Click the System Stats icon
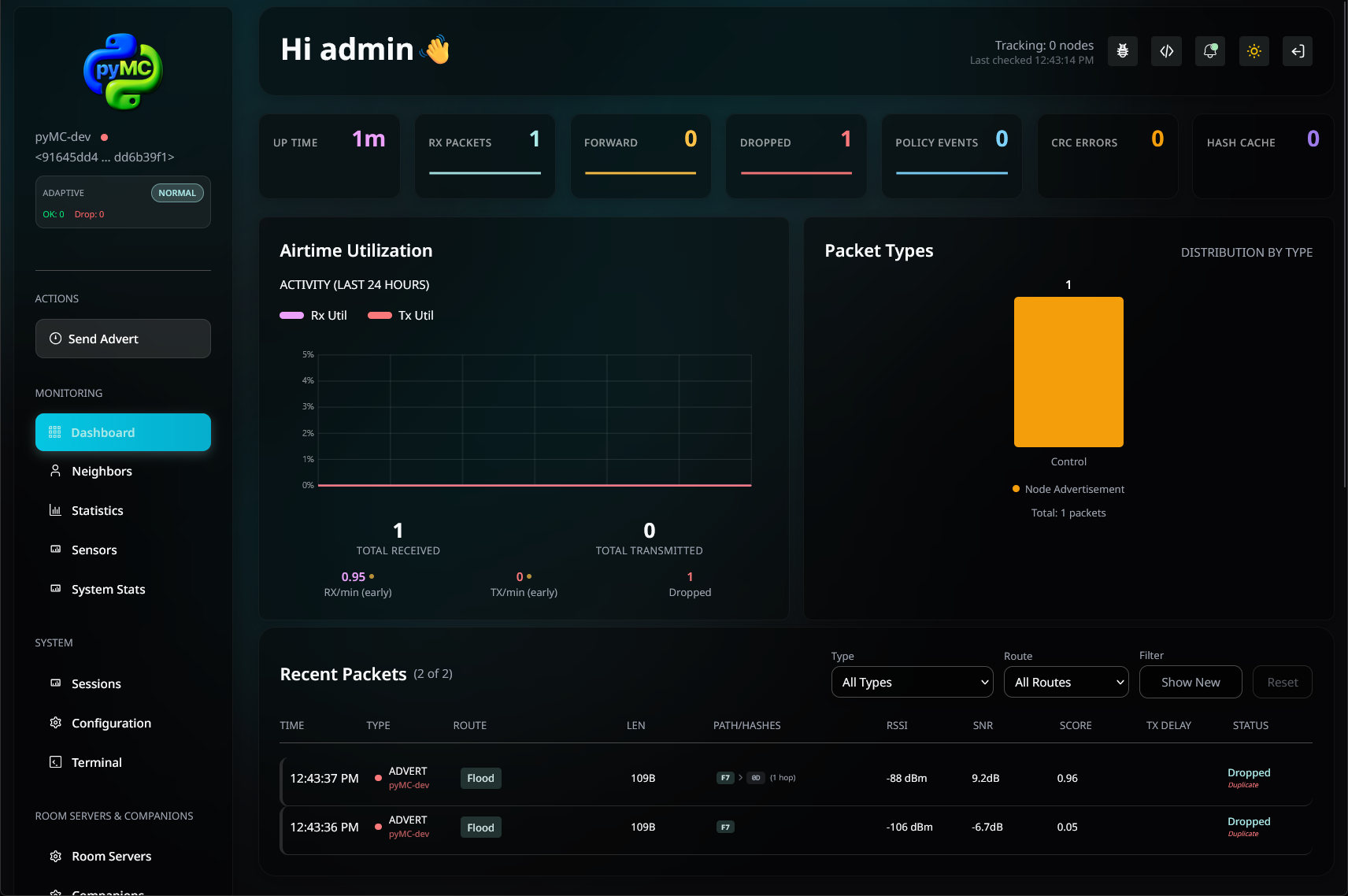 point(55,589)
